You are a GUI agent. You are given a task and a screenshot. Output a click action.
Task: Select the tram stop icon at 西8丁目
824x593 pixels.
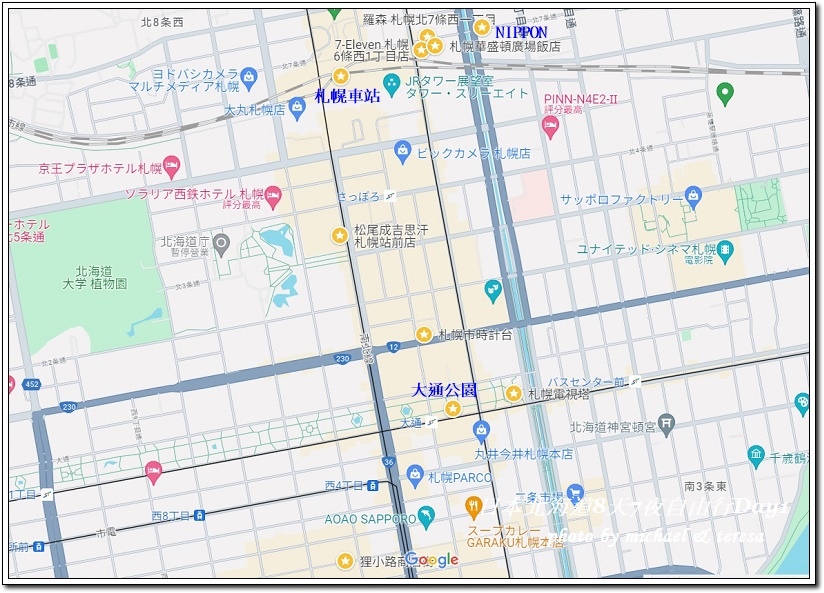click(199, 515)
